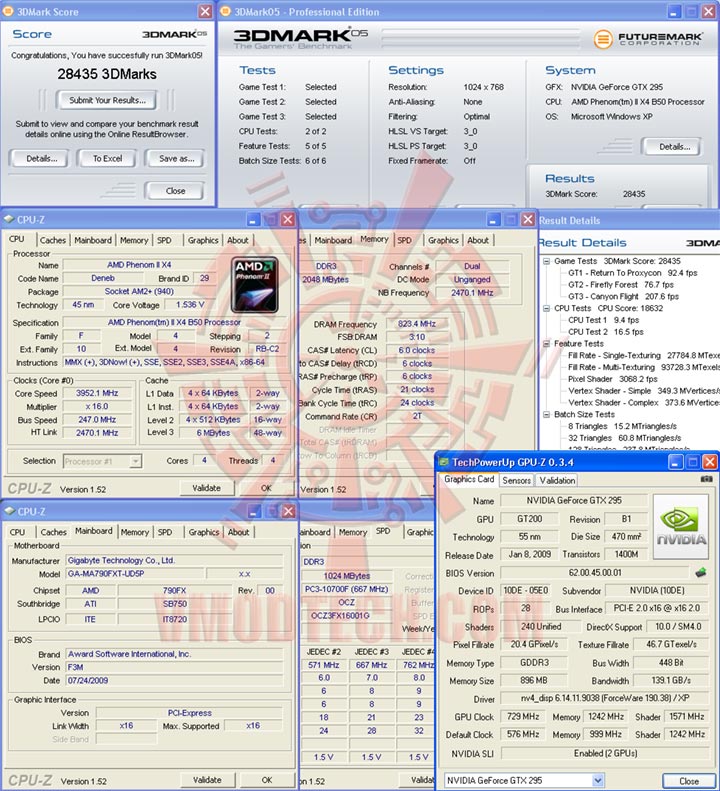Open the Sensors tab in GPU-Z

coord(517,480)
